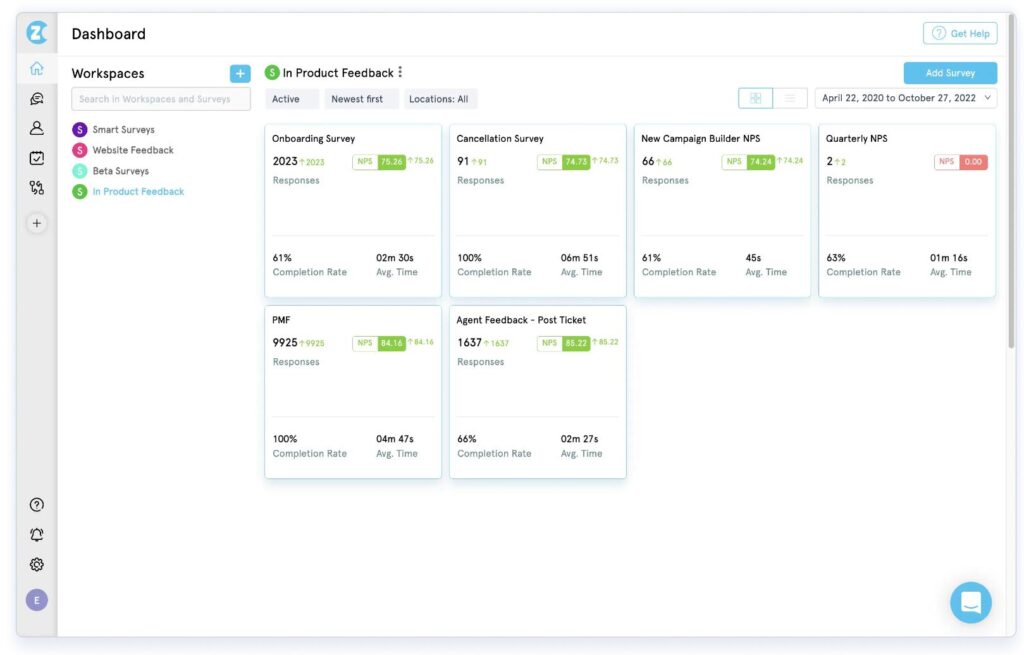
Task: Open the date range picker dropdown
Action: coord(903,97)
